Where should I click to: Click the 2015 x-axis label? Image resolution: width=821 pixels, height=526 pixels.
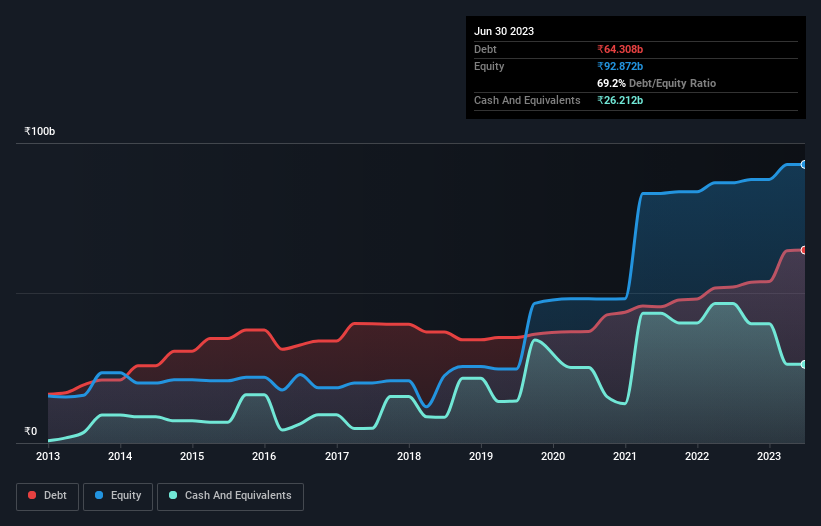(x=192, y=456)
